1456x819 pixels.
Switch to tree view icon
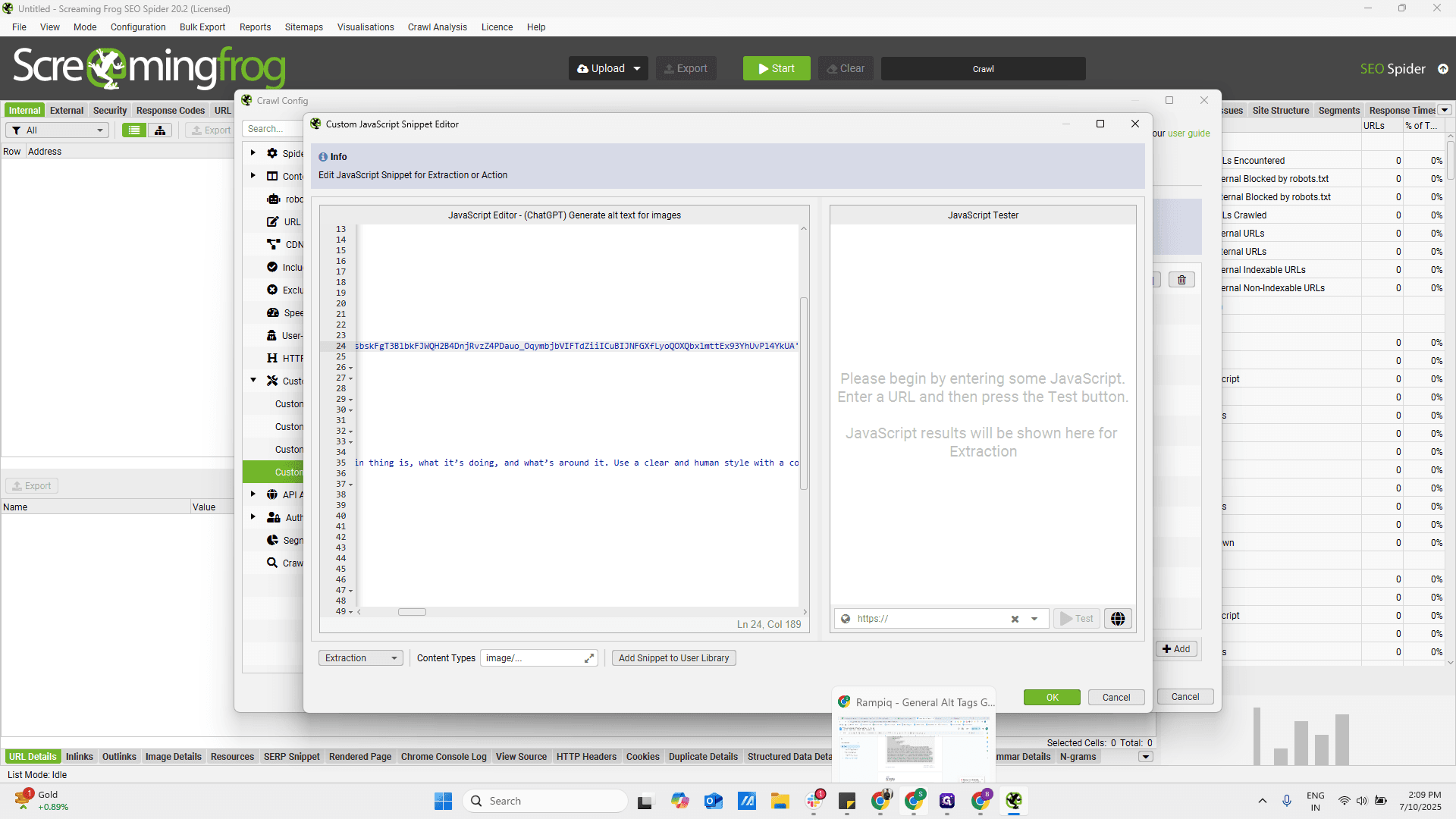(160, 130)
